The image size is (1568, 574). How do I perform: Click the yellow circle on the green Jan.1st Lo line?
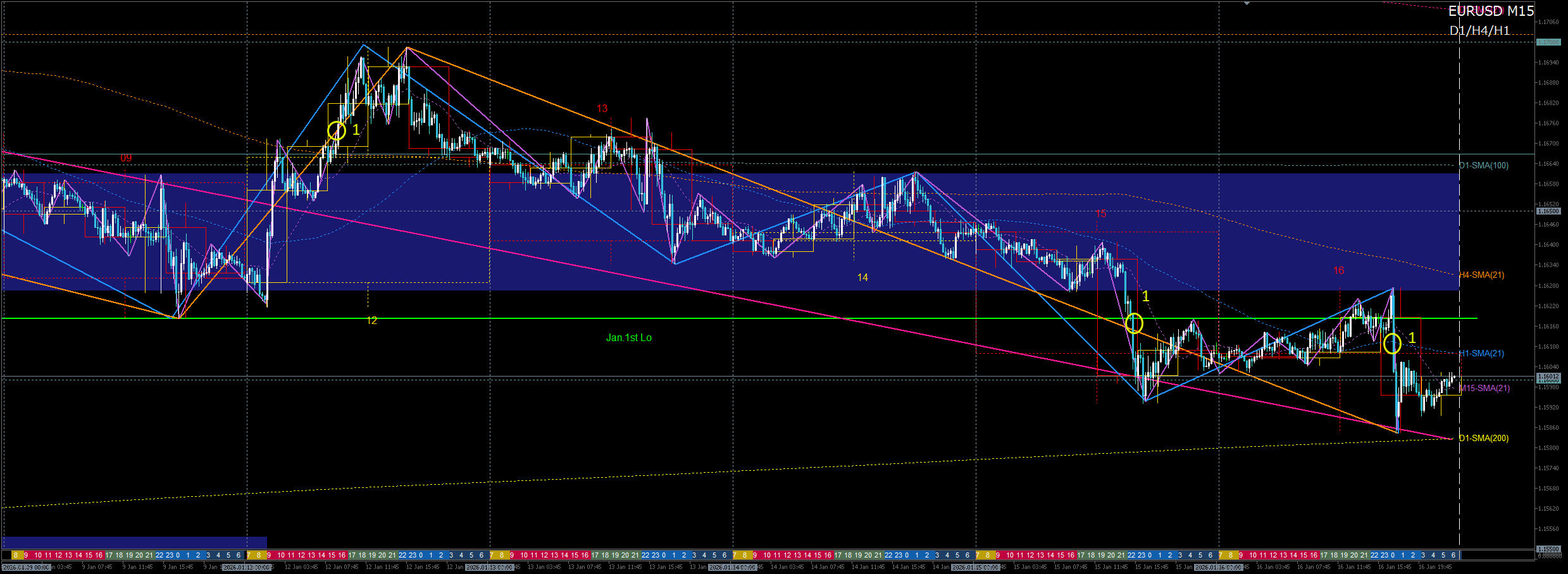1134,323
